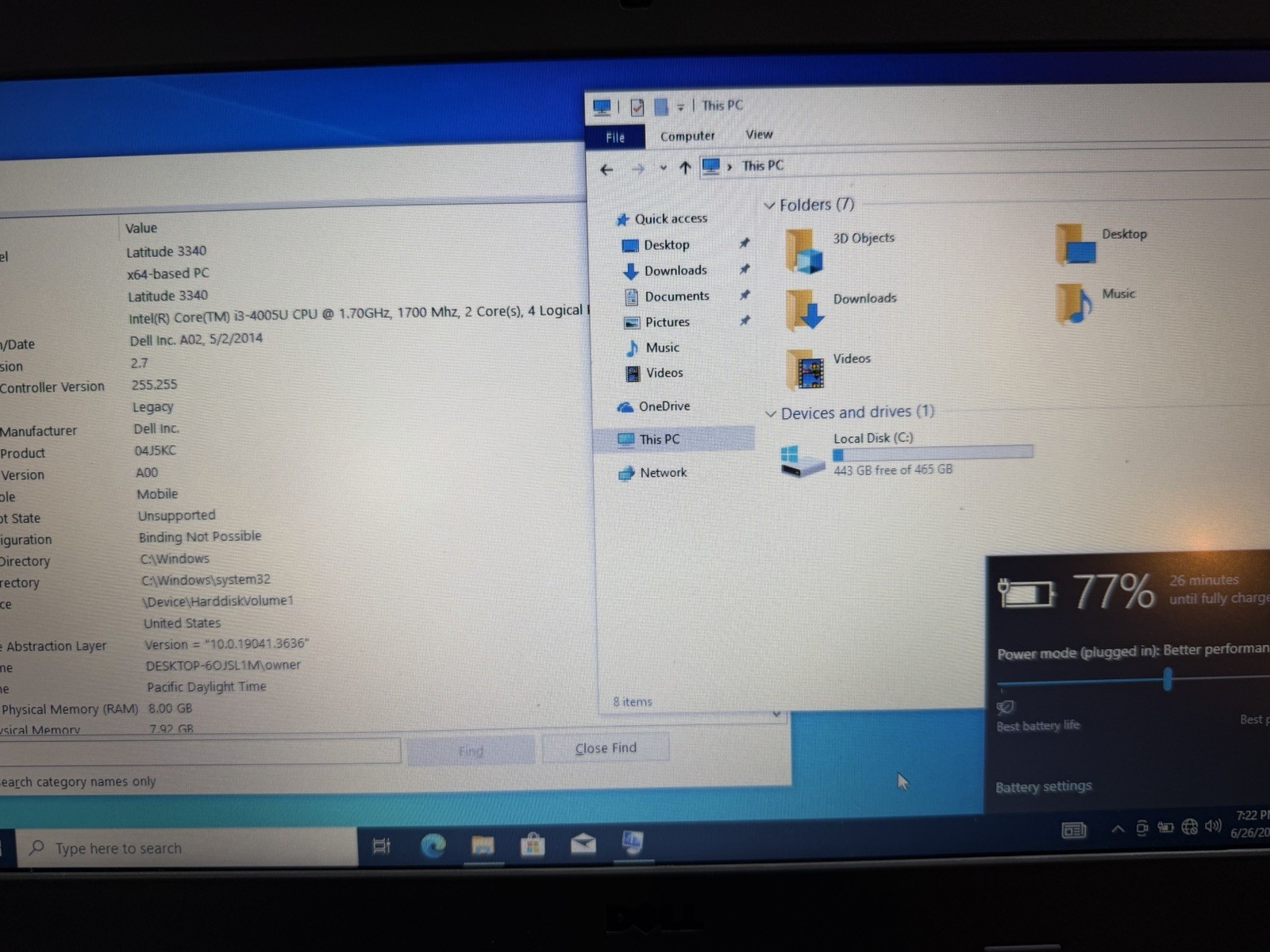Select the 'Latitude 3340' value under Value header
Viewport: 1270px width, 952px height.
166,251
